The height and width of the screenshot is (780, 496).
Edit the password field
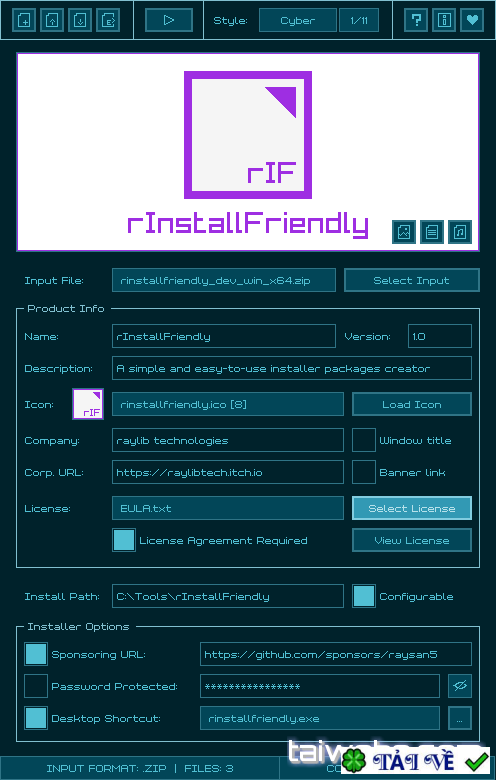pyautogui.click(x=320, y=686)
